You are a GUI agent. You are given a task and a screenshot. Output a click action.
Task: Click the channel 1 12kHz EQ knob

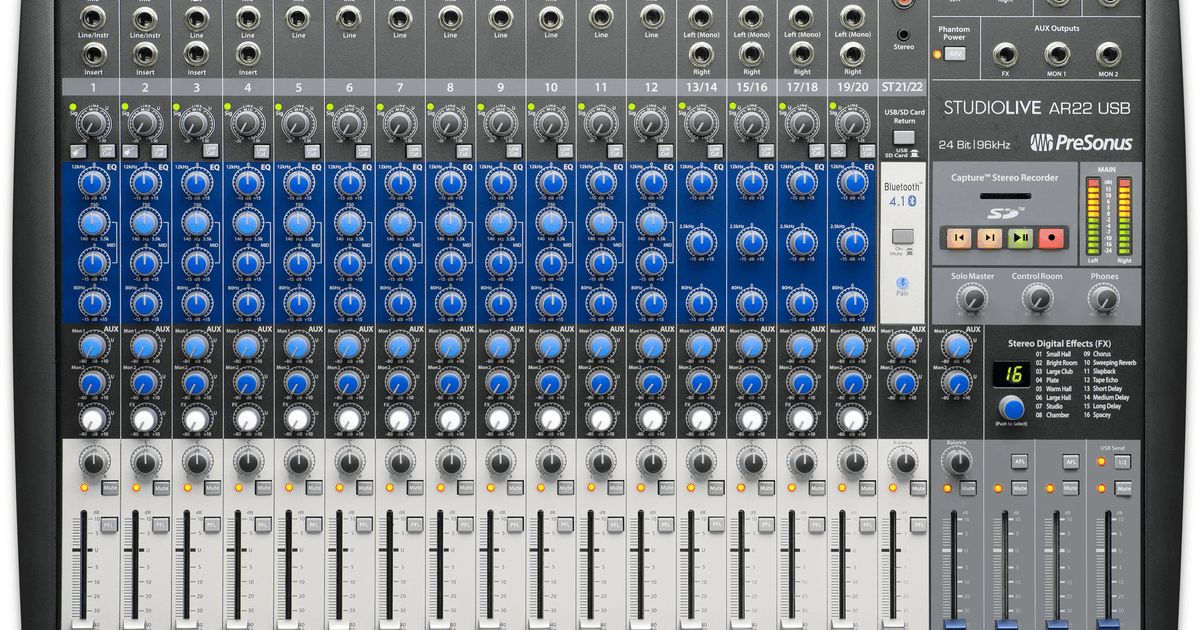(x=94, y=183)
